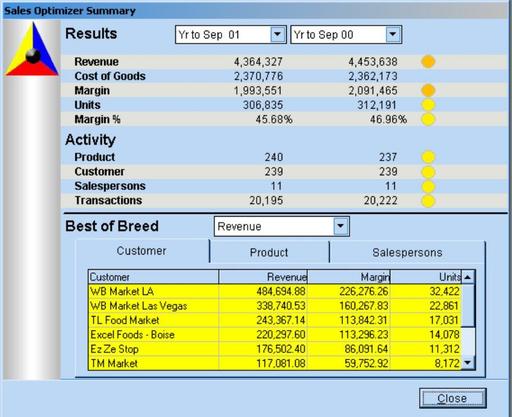Click the scroll up arrow in customer table

pyautogui.click(x=468, y=277)
